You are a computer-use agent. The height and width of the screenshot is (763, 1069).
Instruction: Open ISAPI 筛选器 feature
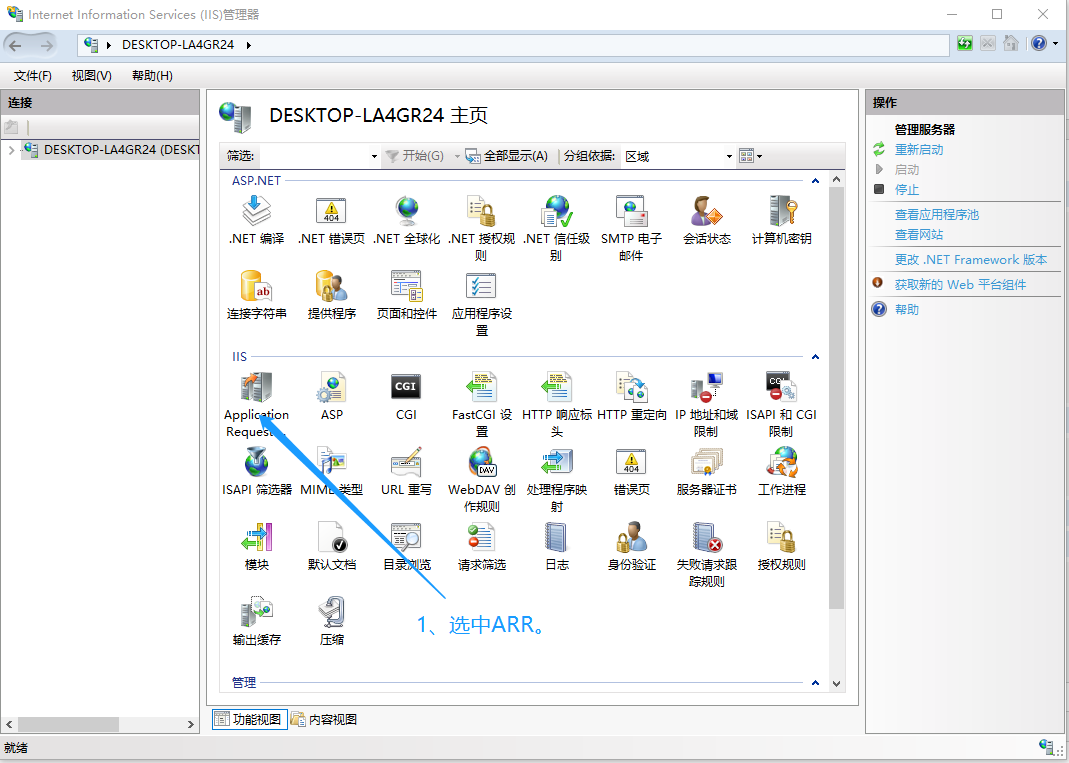click(x=256, y=471)
